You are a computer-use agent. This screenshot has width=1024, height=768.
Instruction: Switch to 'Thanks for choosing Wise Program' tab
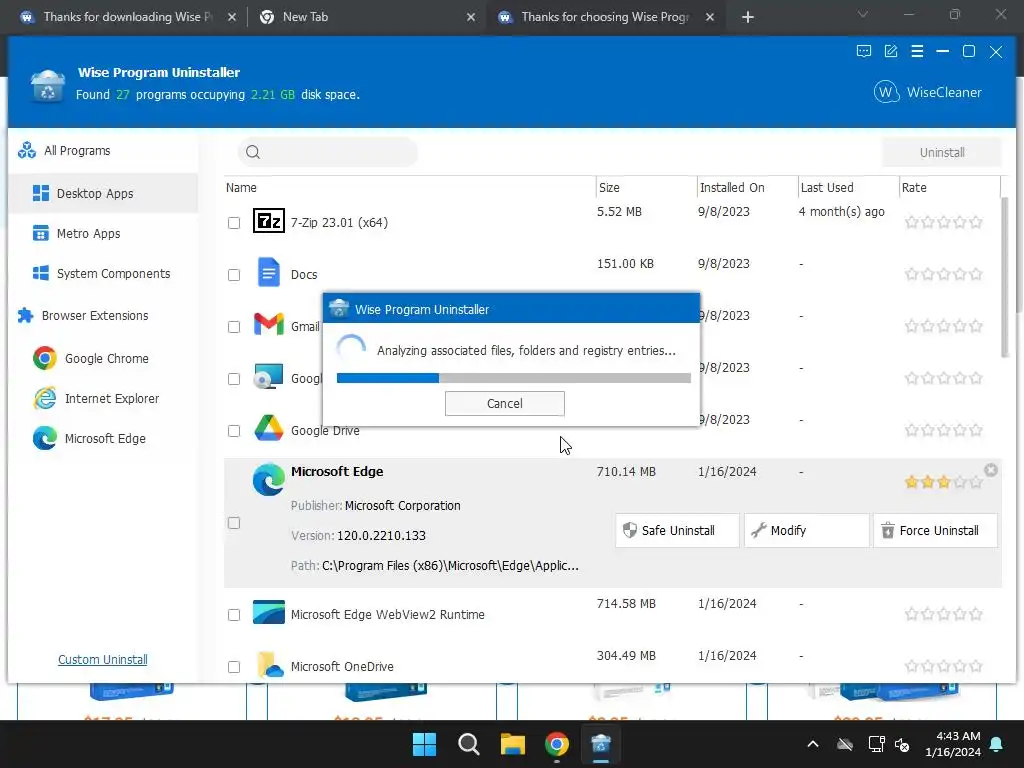[x=605, y=17]
